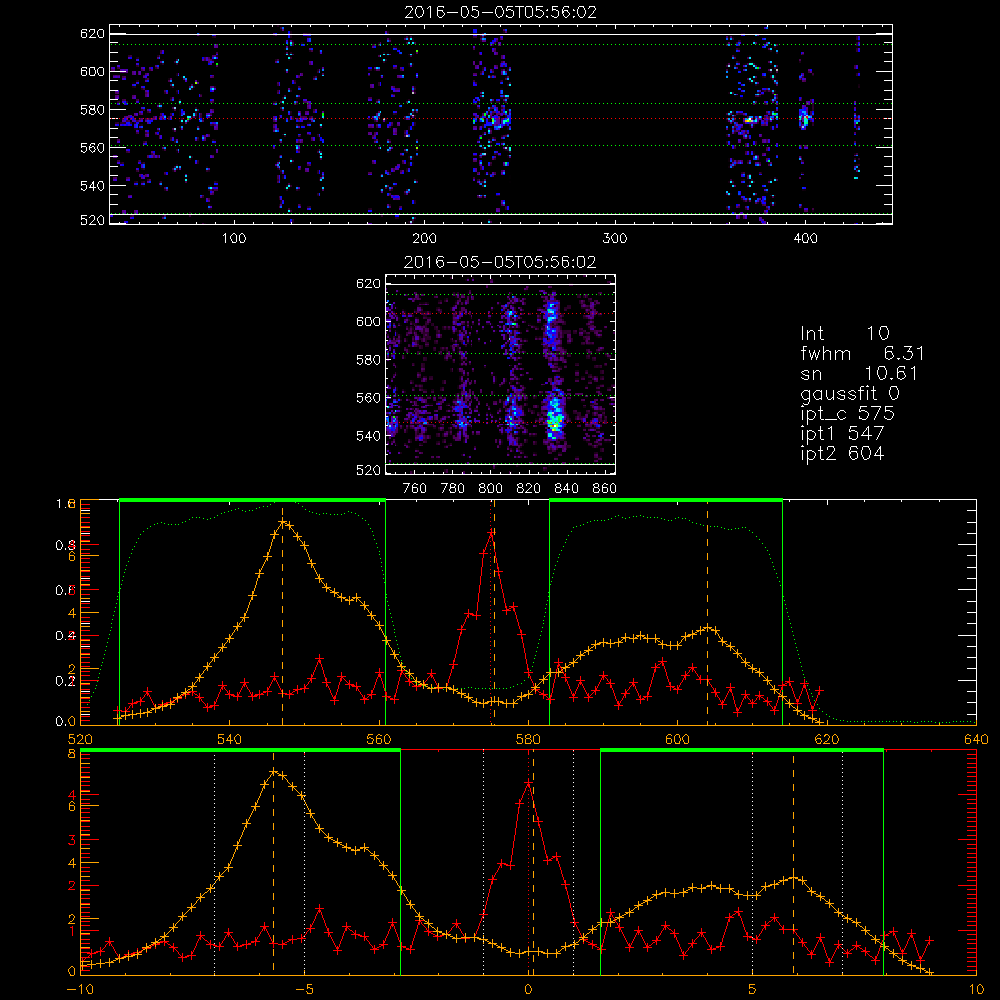Click y-axis label 600 on top image
The height and width of the screenshot is (1000, 1000).
coord(92,71)
